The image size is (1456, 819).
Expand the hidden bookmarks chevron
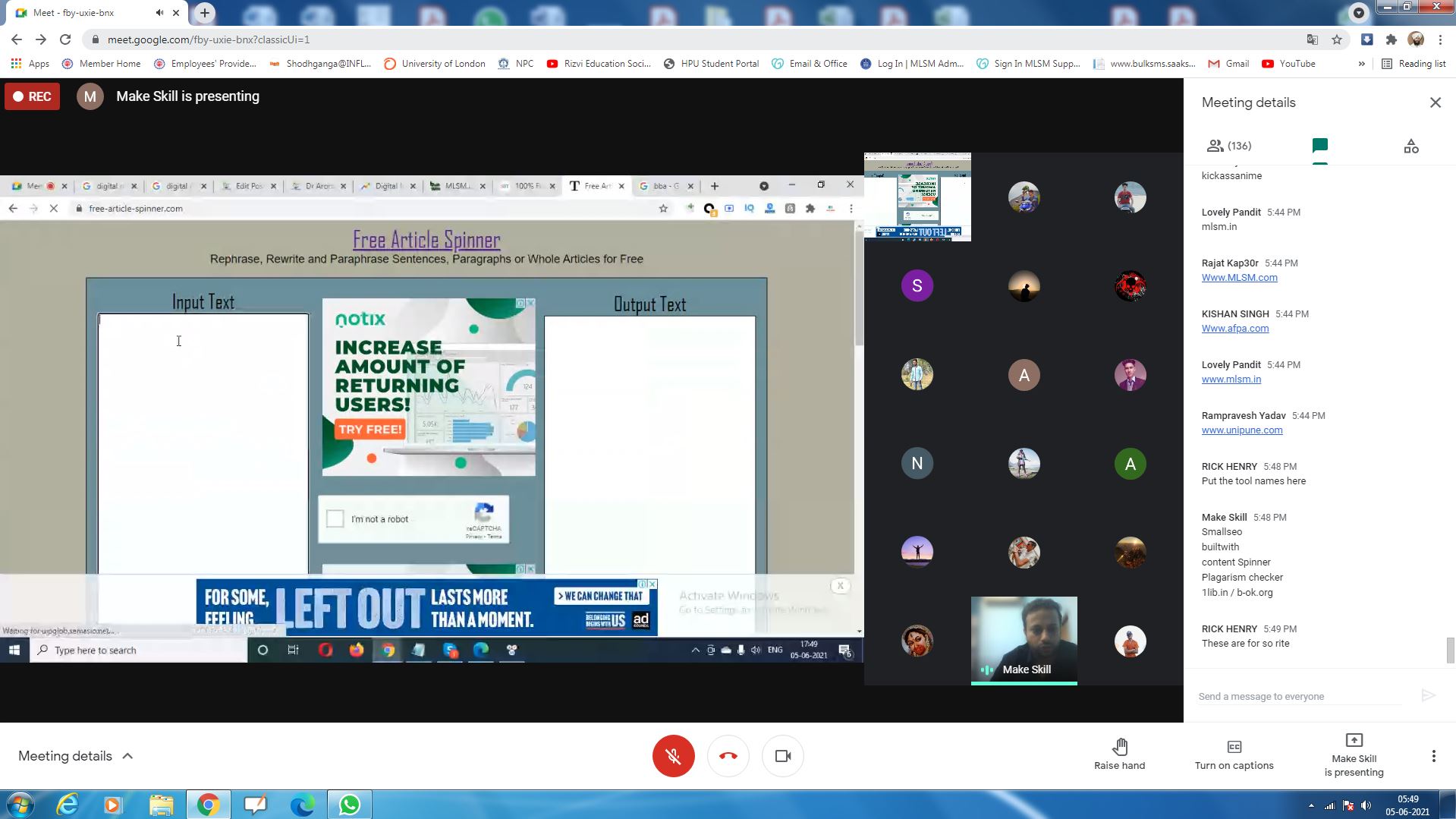(x=1361, y=64)
